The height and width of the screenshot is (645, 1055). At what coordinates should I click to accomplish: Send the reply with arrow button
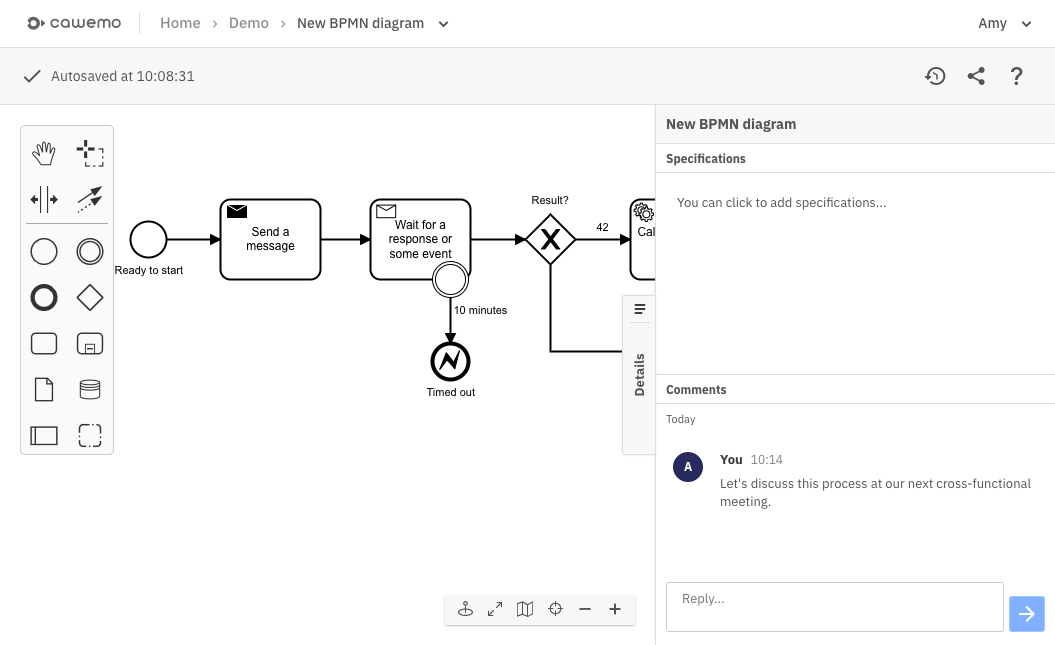pos(1027,614)
